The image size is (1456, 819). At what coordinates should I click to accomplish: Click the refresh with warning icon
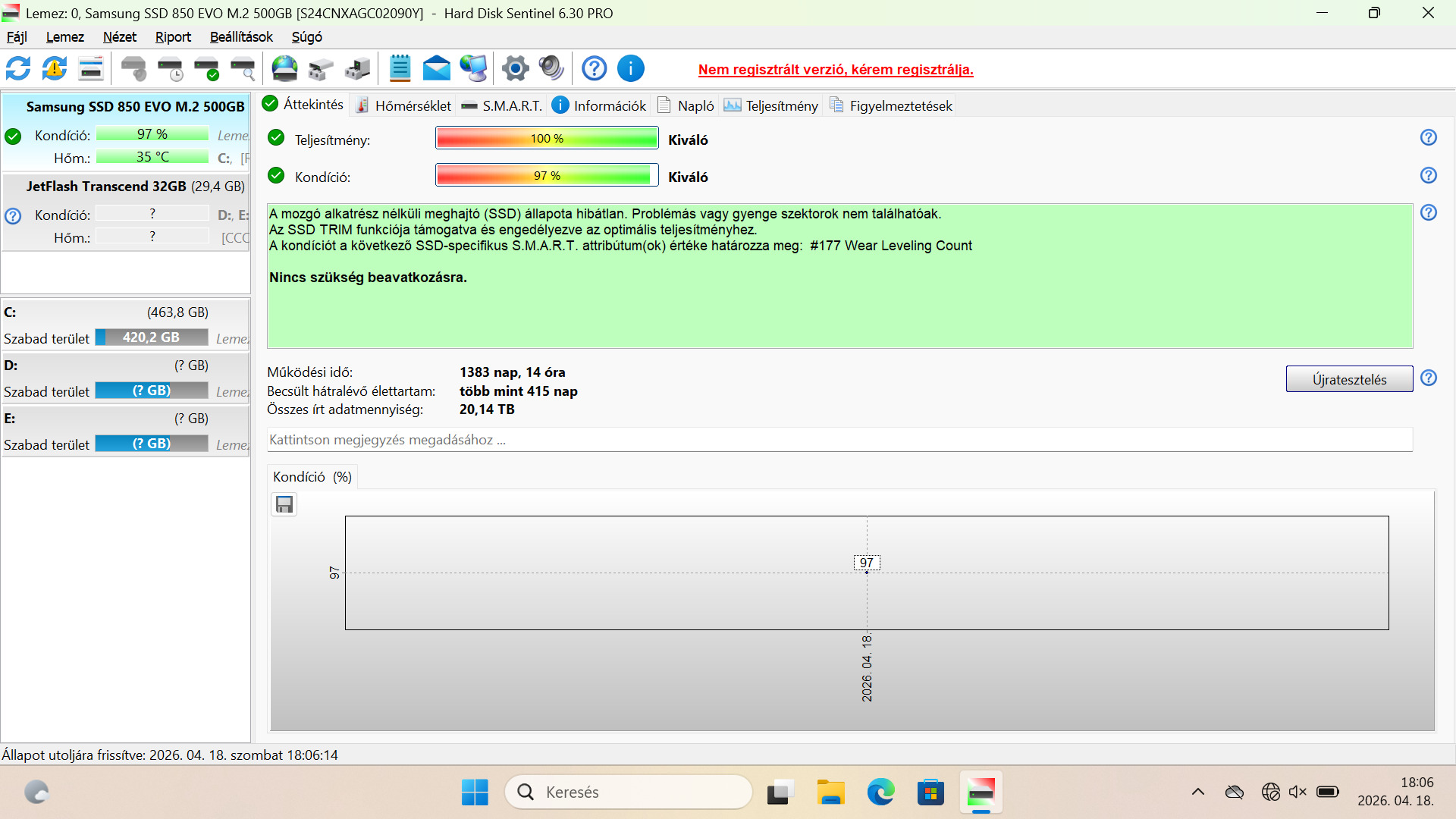pyautogui.click(x=55, y=69)
